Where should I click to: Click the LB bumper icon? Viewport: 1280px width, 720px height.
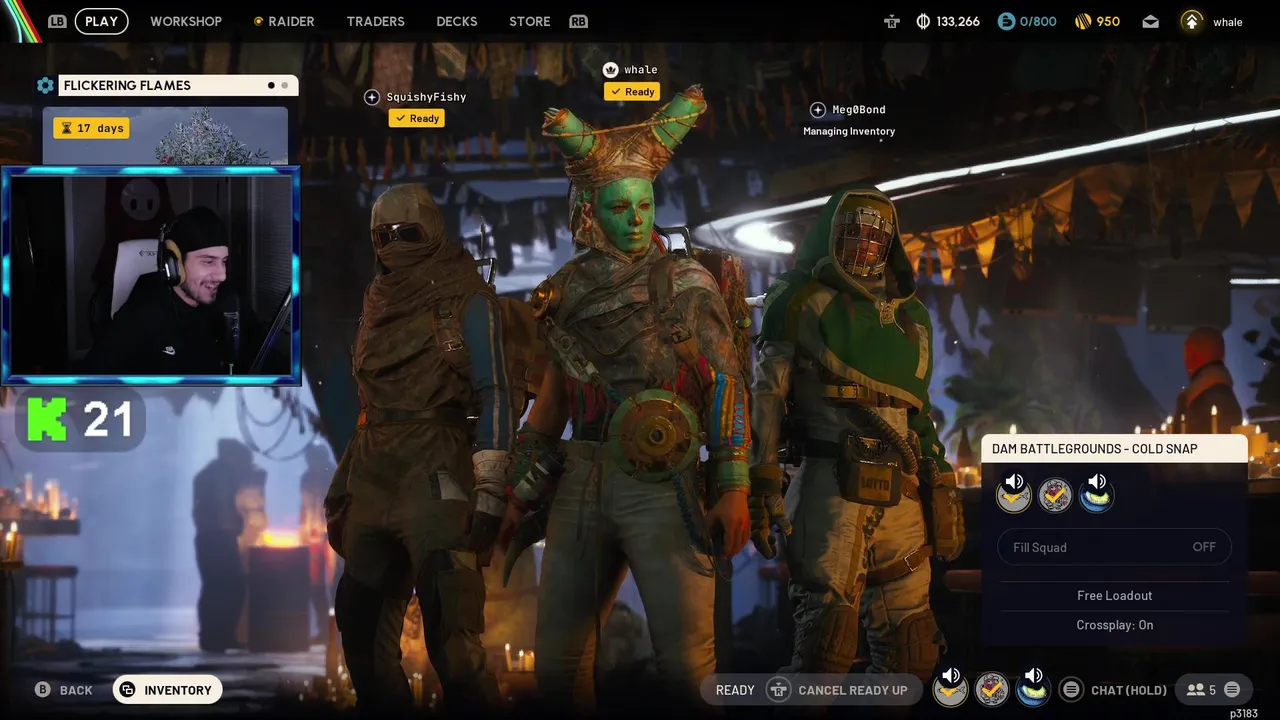(x=57, y=21)
